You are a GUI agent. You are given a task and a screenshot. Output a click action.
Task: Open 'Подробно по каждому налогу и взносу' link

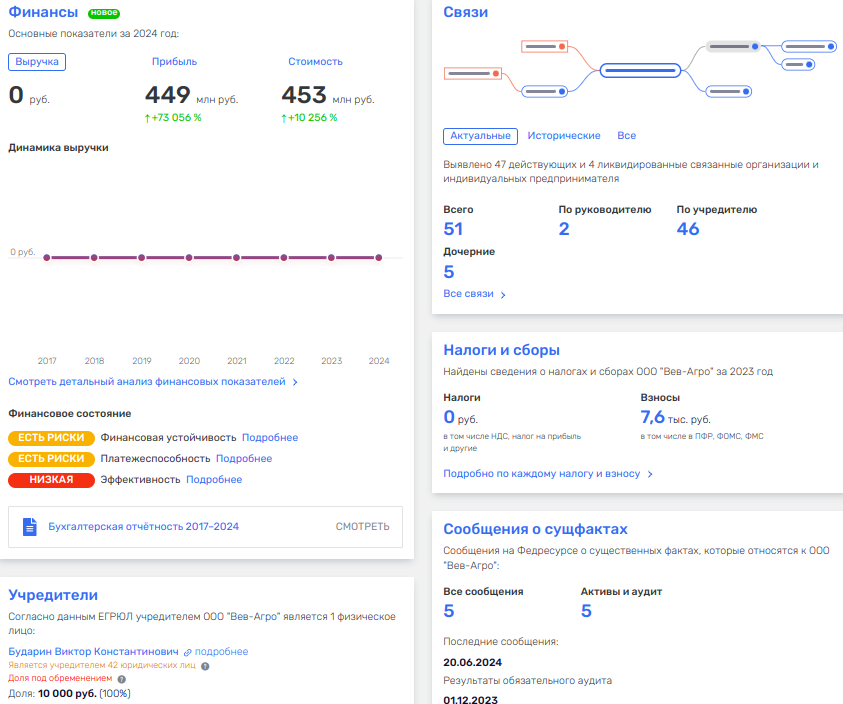(541, 474)
